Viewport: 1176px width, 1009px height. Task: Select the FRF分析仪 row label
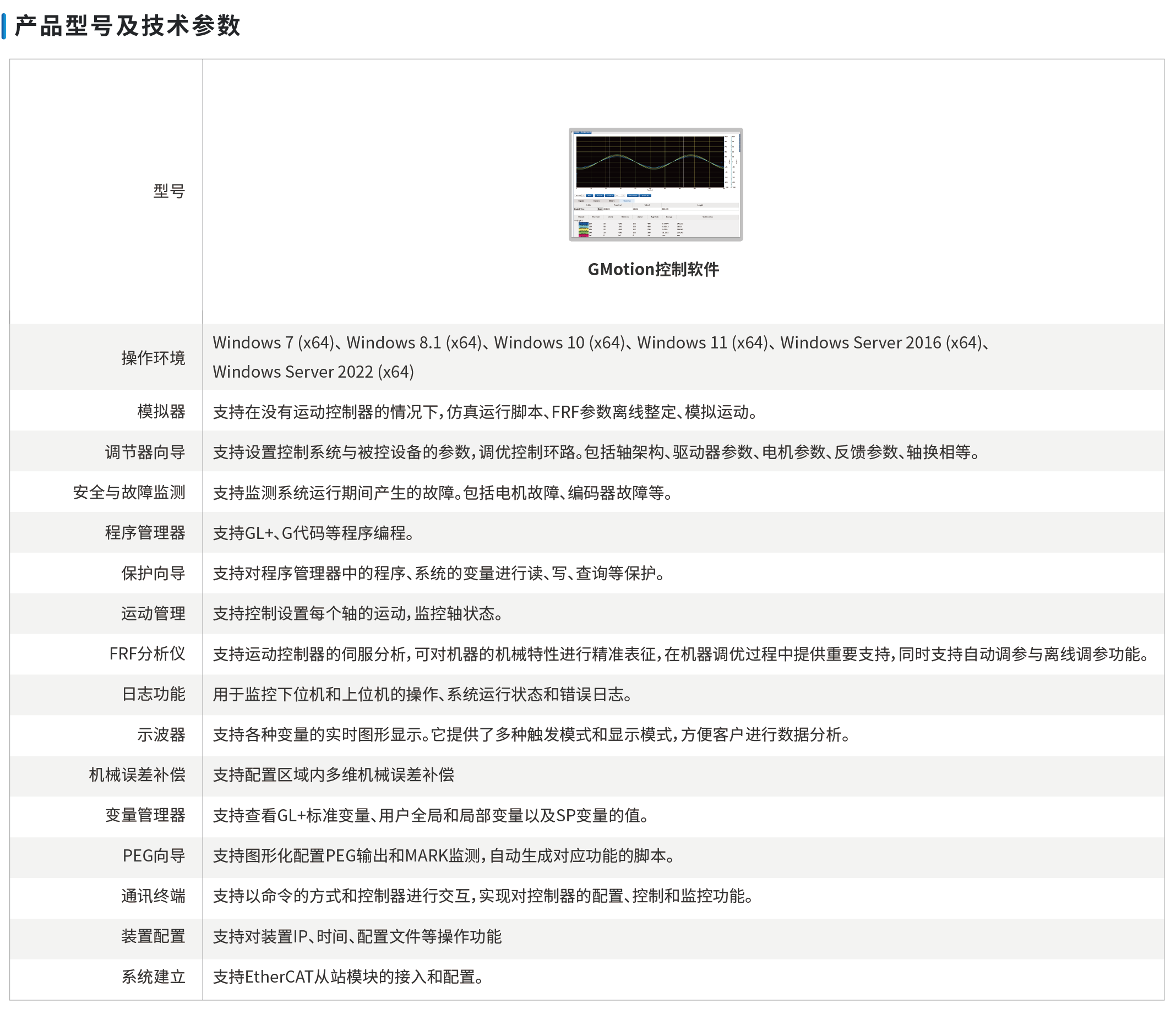coord(148,654)
